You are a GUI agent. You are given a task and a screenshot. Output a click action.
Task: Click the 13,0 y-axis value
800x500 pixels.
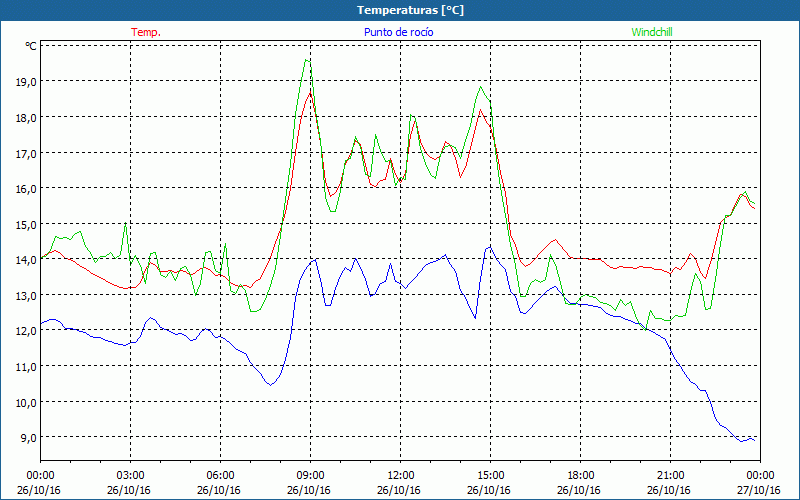click(x=27, y=295)
